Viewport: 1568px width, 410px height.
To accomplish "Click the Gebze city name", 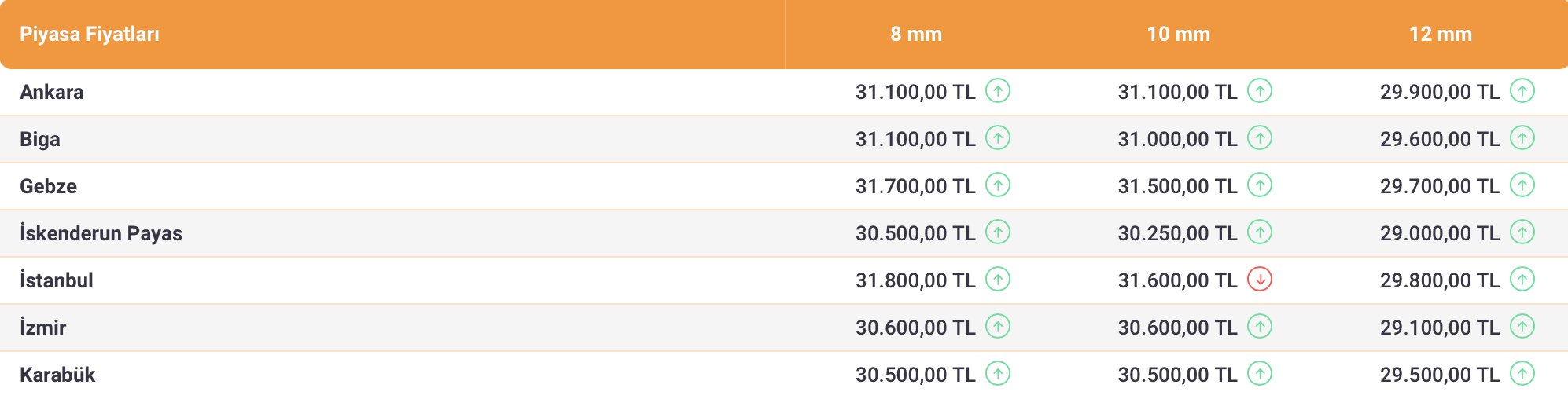I will (x=49, y=186).
